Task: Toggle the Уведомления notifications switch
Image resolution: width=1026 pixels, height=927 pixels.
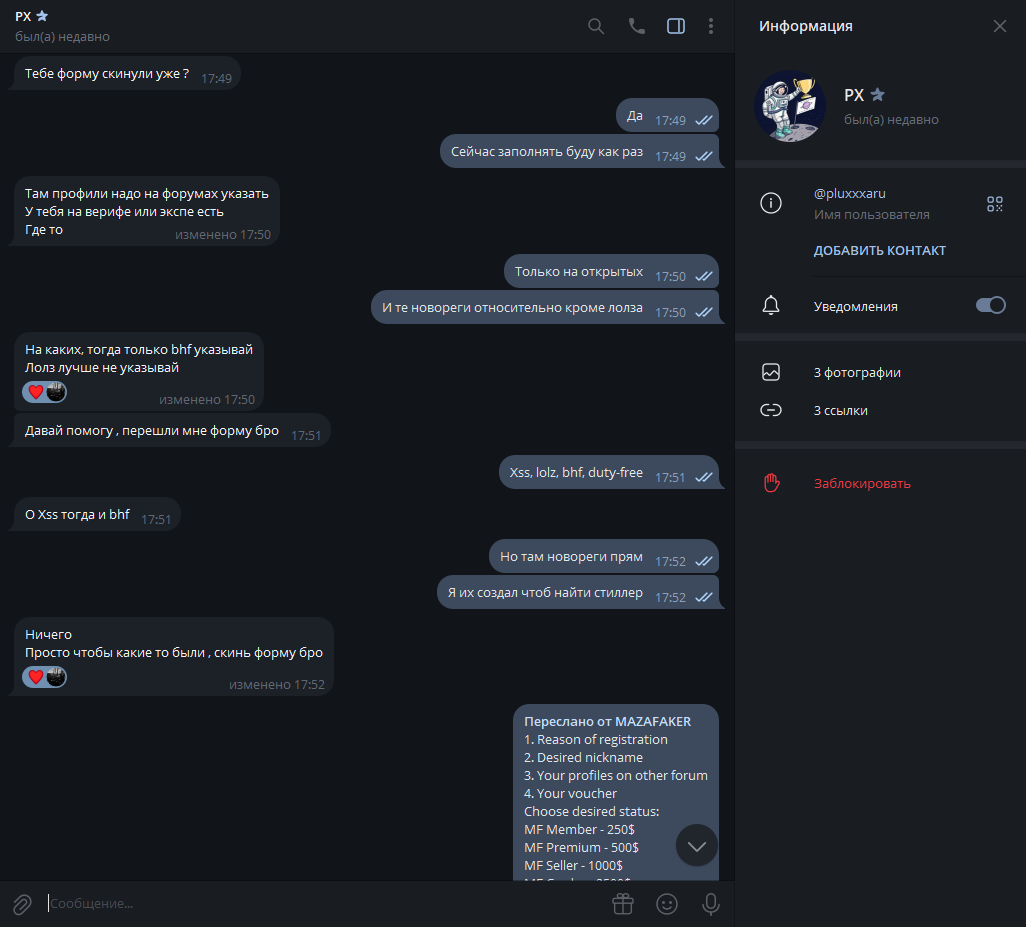Action: [990, 306]
